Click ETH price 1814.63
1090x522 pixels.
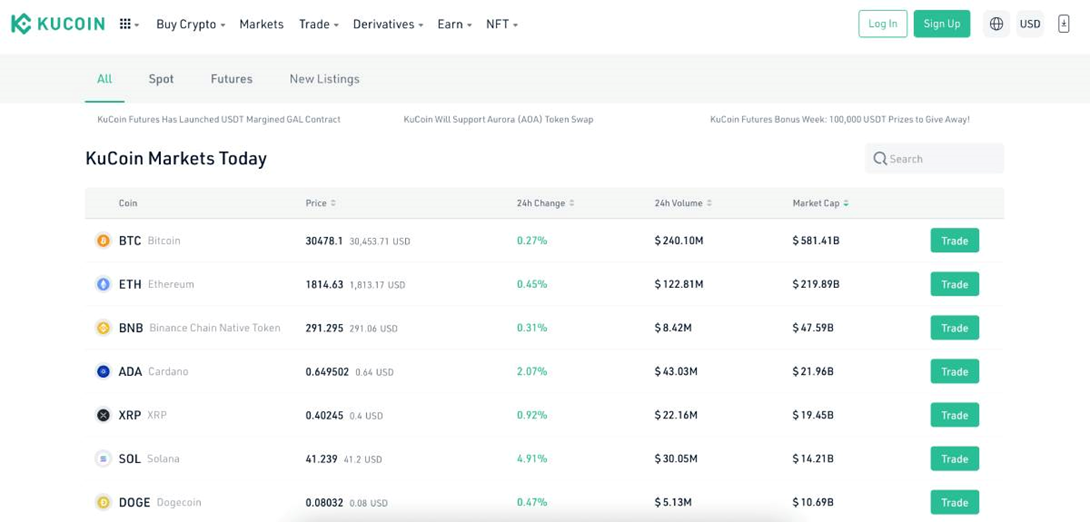coord(324,284)
